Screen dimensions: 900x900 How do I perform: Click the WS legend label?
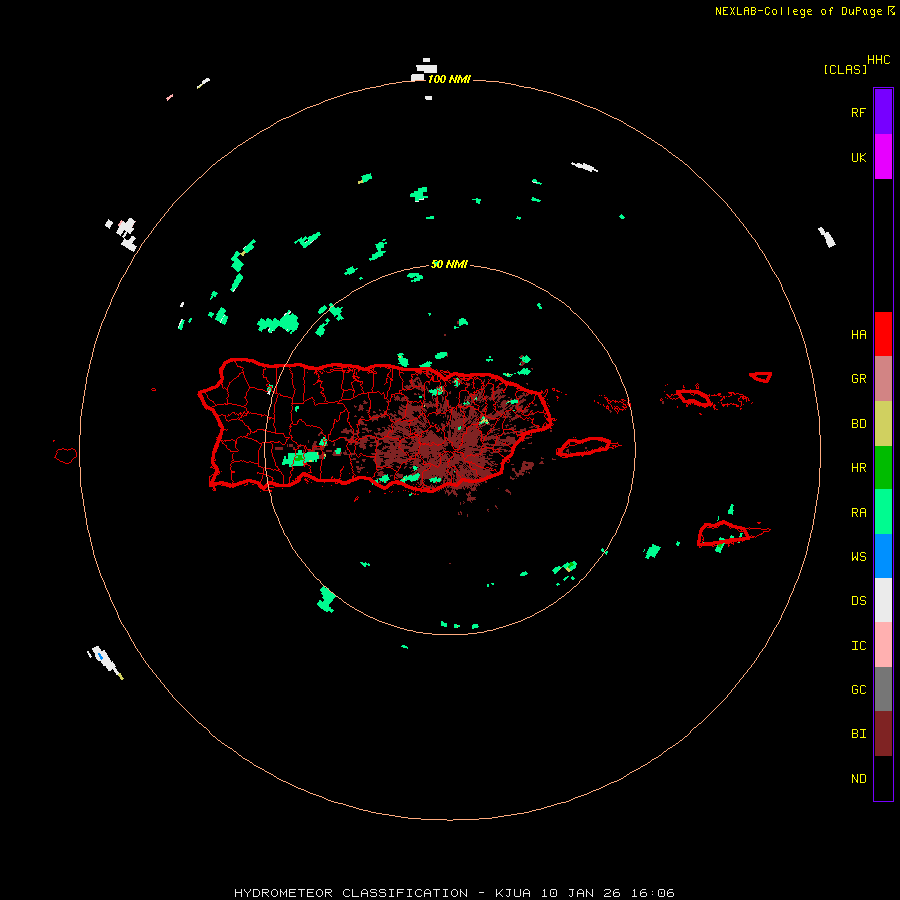[858, 556]
